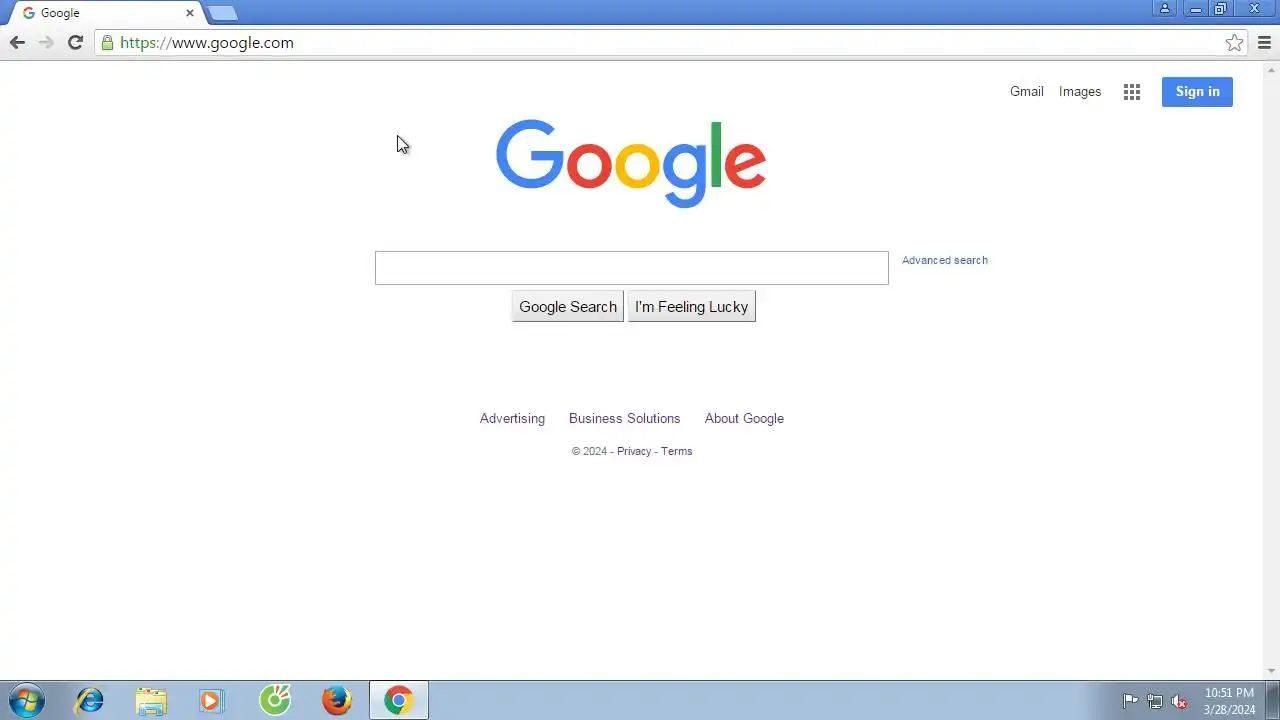Reload the current Google page
This screenshot has height=720, width=1280.
coord(75,42)
